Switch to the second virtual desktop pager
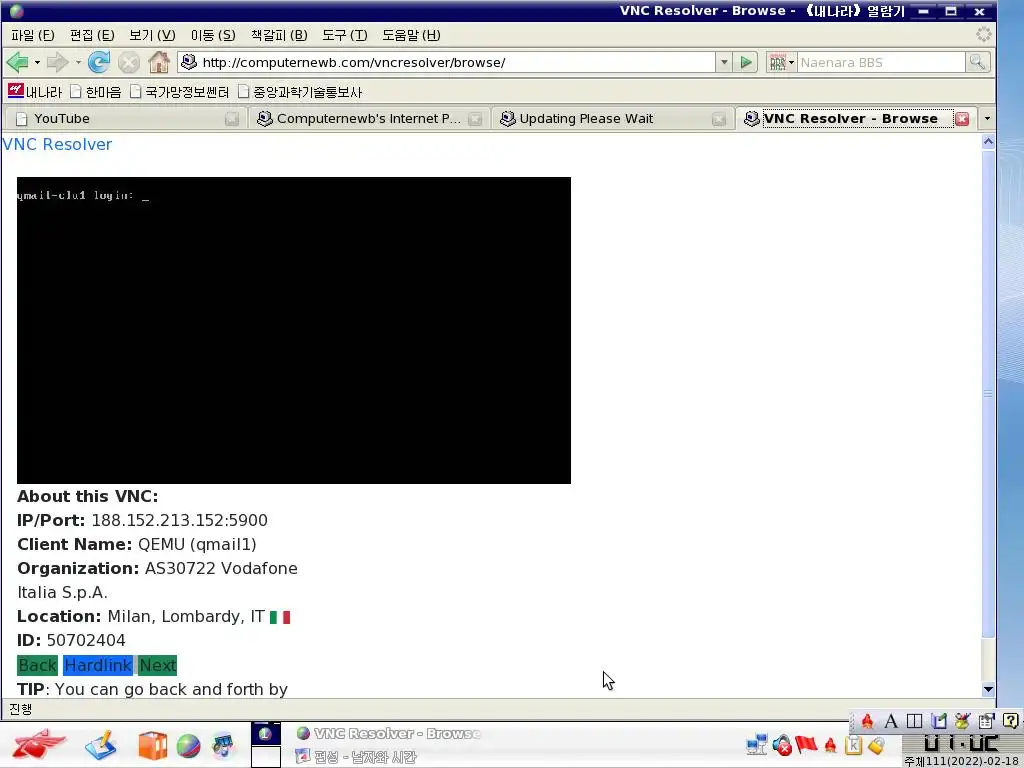 [266, 757]
